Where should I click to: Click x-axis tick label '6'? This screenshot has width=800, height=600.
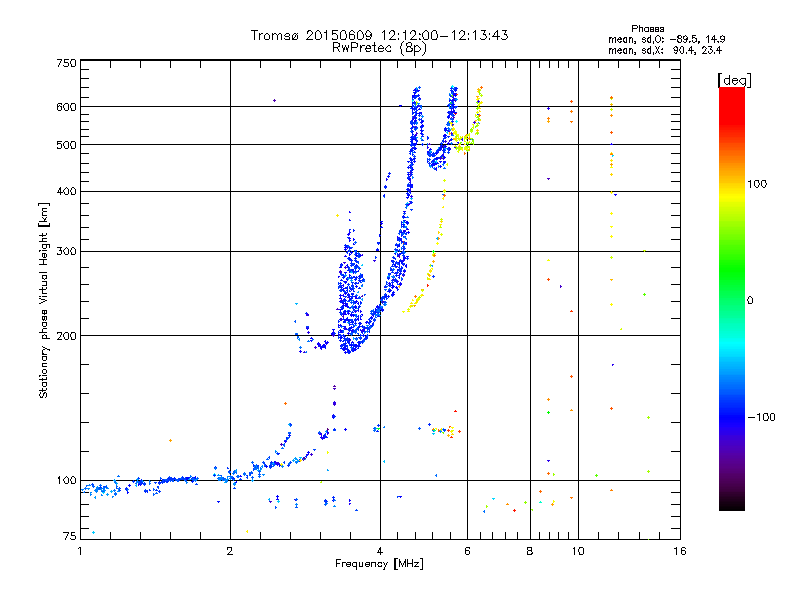pos(467,551)
